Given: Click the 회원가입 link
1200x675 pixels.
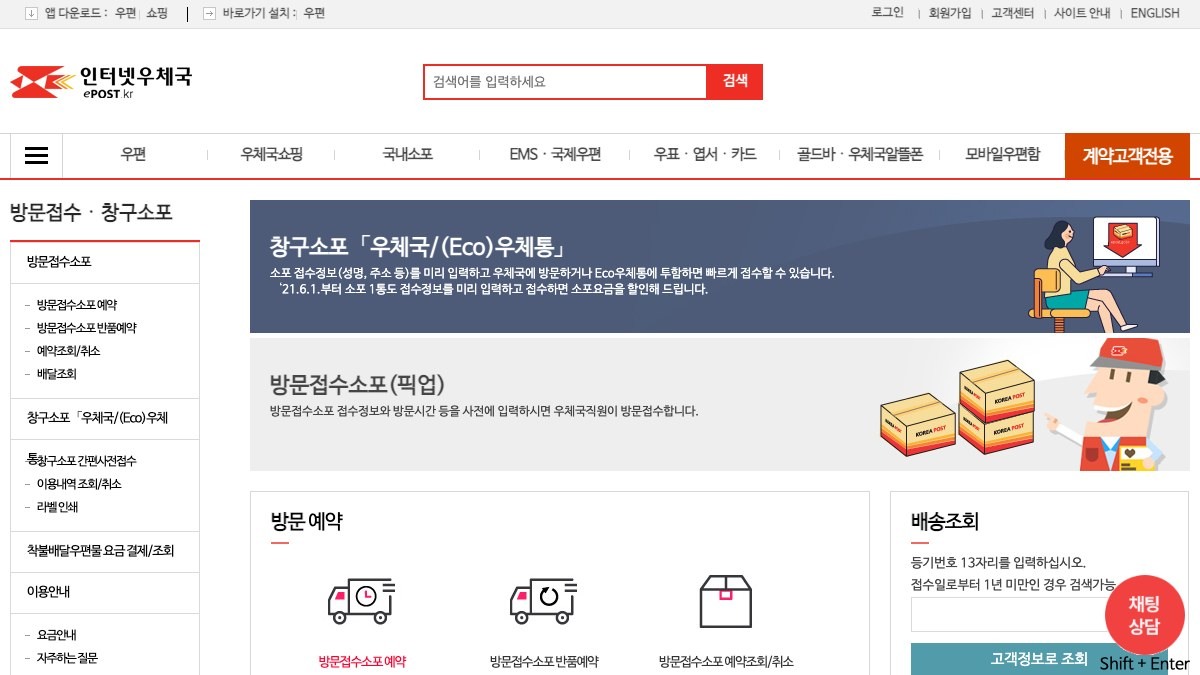Looking at the screenshot, I should pyautogui.click(x=950, y=13).
